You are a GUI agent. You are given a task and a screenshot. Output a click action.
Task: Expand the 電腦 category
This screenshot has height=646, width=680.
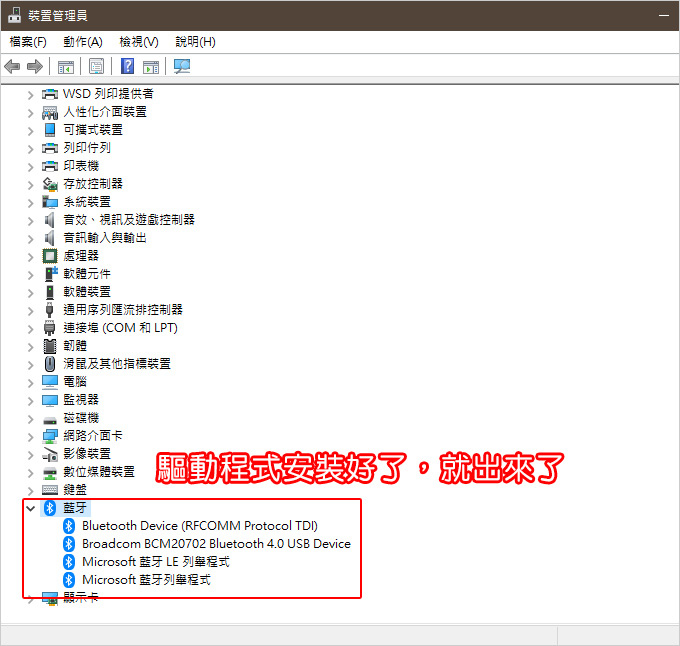(30, 383)
